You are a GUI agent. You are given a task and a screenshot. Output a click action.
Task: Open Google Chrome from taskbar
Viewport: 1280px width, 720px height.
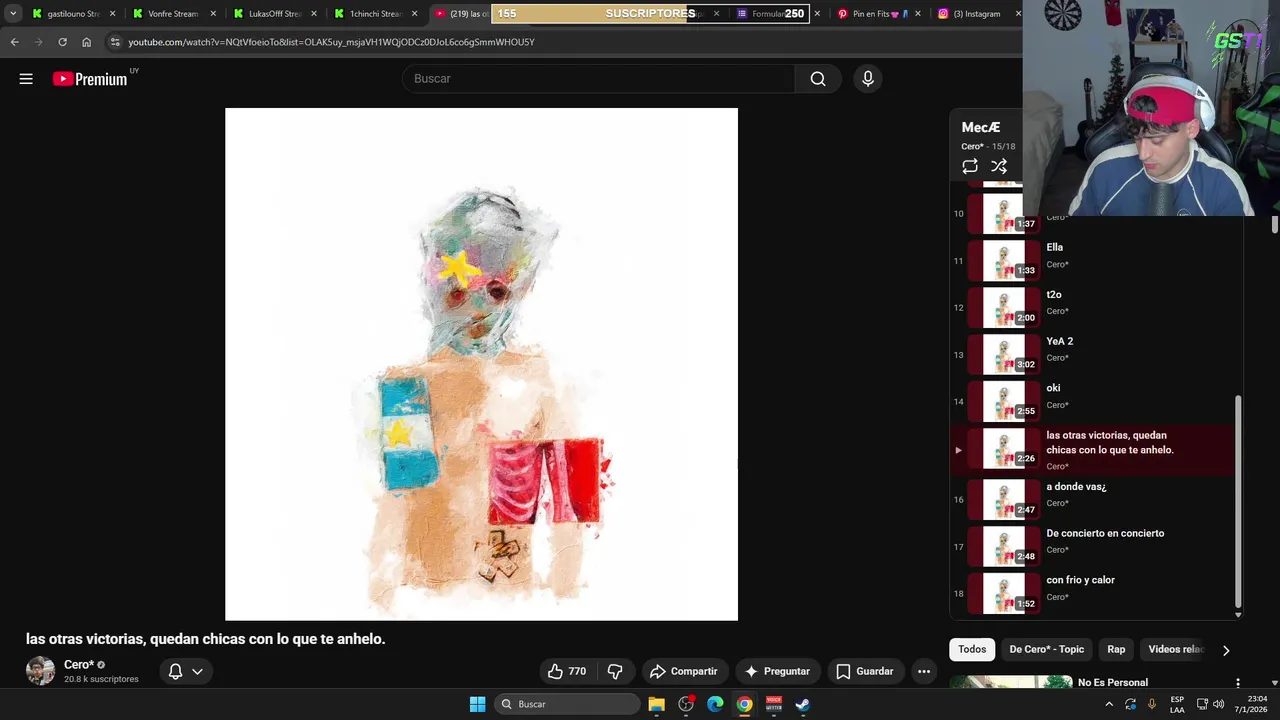(x=744, y=704)
